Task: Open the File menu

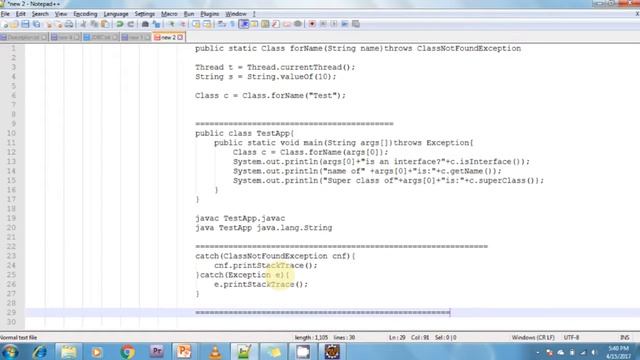Action: pyautogui.click(x=5, y=14)
